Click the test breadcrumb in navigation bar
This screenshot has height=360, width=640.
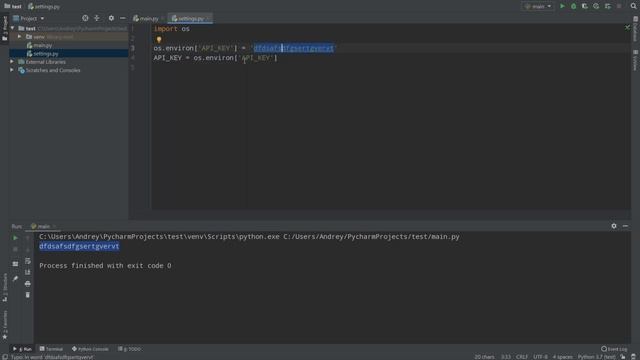coord(13,7)
